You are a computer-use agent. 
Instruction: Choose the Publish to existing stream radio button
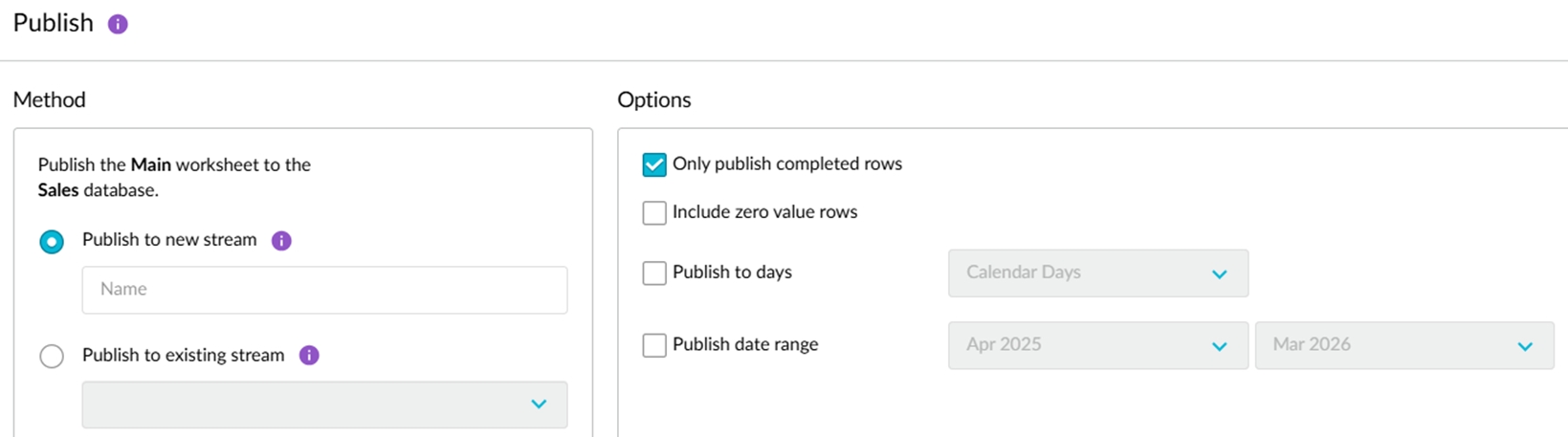[52, 357]
